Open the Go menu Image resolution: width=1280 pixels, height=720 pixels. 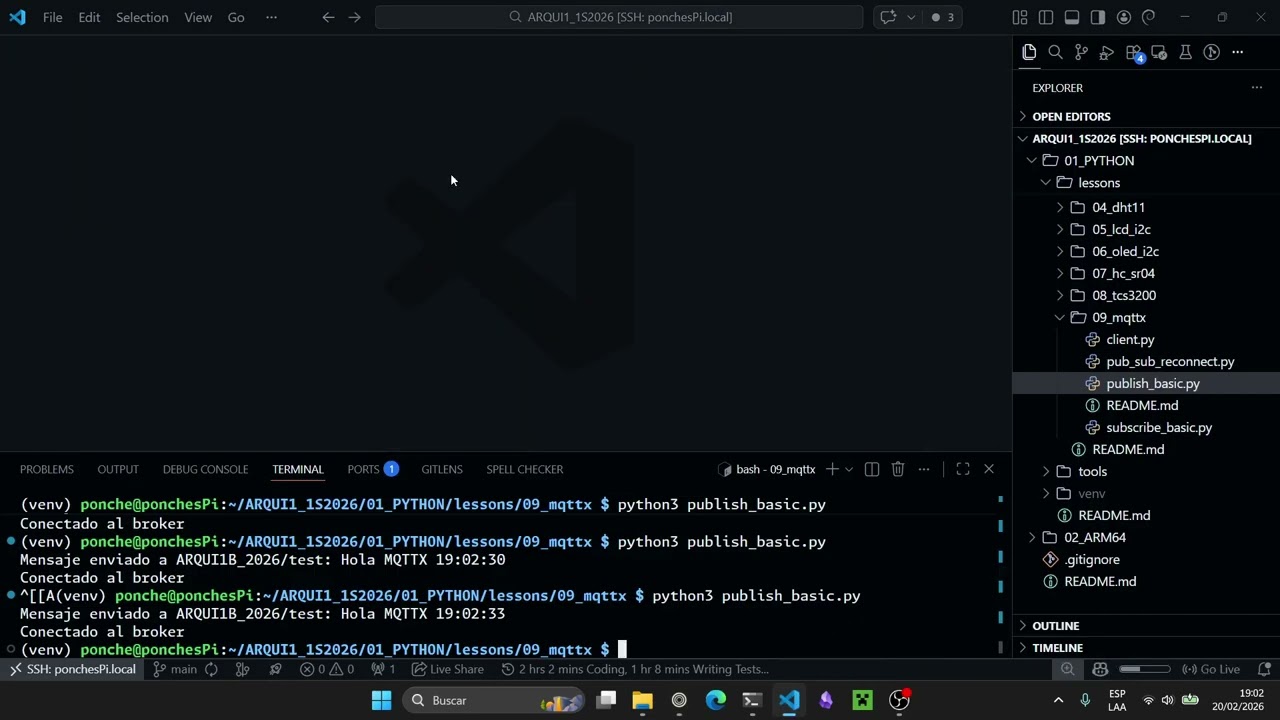[x=236, y=17]
